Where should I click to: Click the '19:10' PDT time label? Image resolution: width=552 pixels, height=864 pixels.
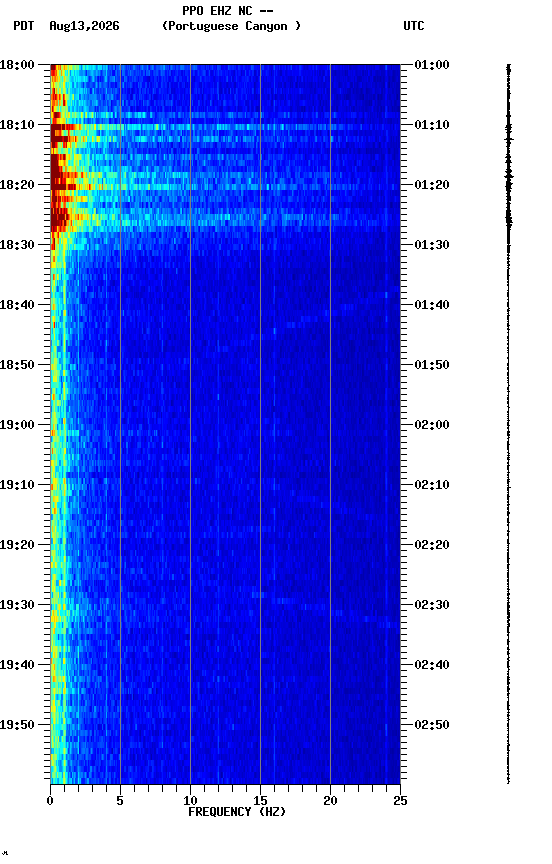click(x=17, y=485)
